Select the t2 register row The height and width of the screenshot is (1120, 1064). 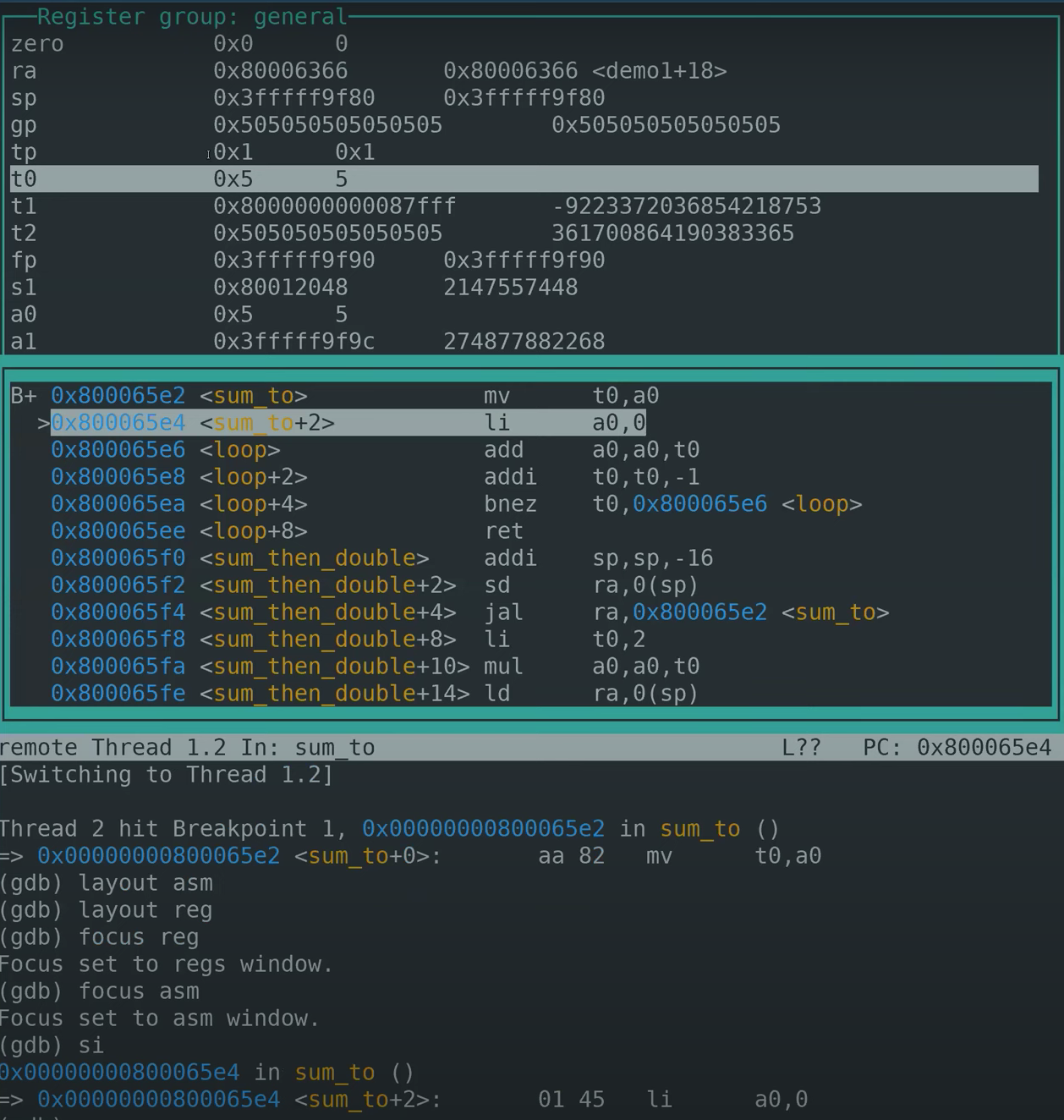[524, 233]
